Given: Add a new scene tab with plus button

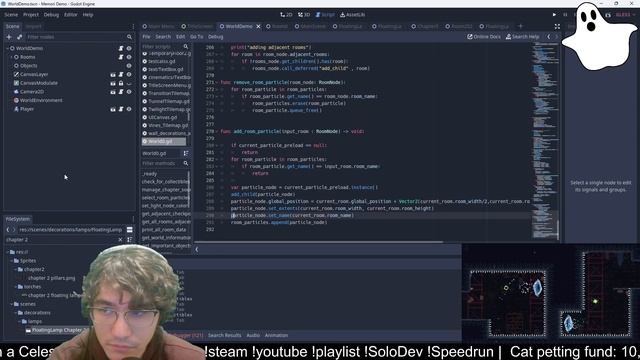Looking at the screenshot, I should 520,26.
